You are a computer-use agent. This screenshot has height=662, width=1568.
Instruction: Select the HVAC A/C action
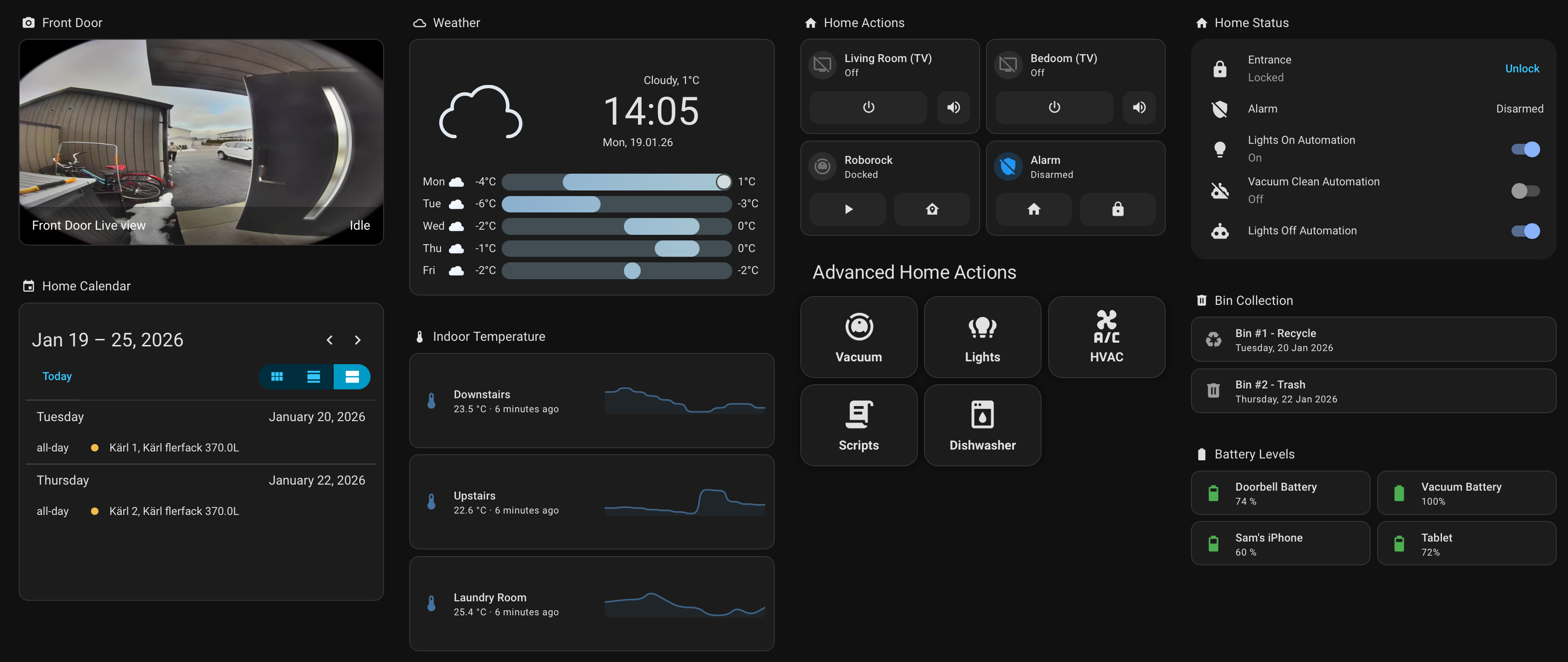(x=1106, y=337)
